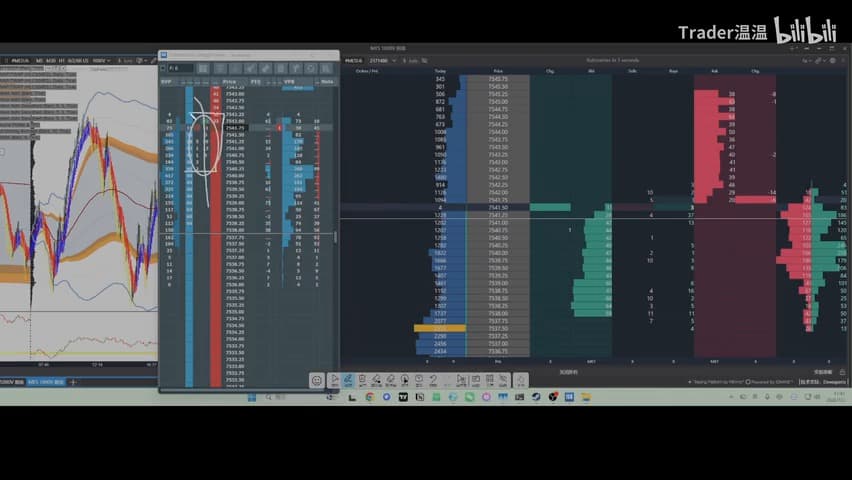Screen dimensions: 852x480
Task: Click the link icon in right DOM window
Action: click(819, 60)
